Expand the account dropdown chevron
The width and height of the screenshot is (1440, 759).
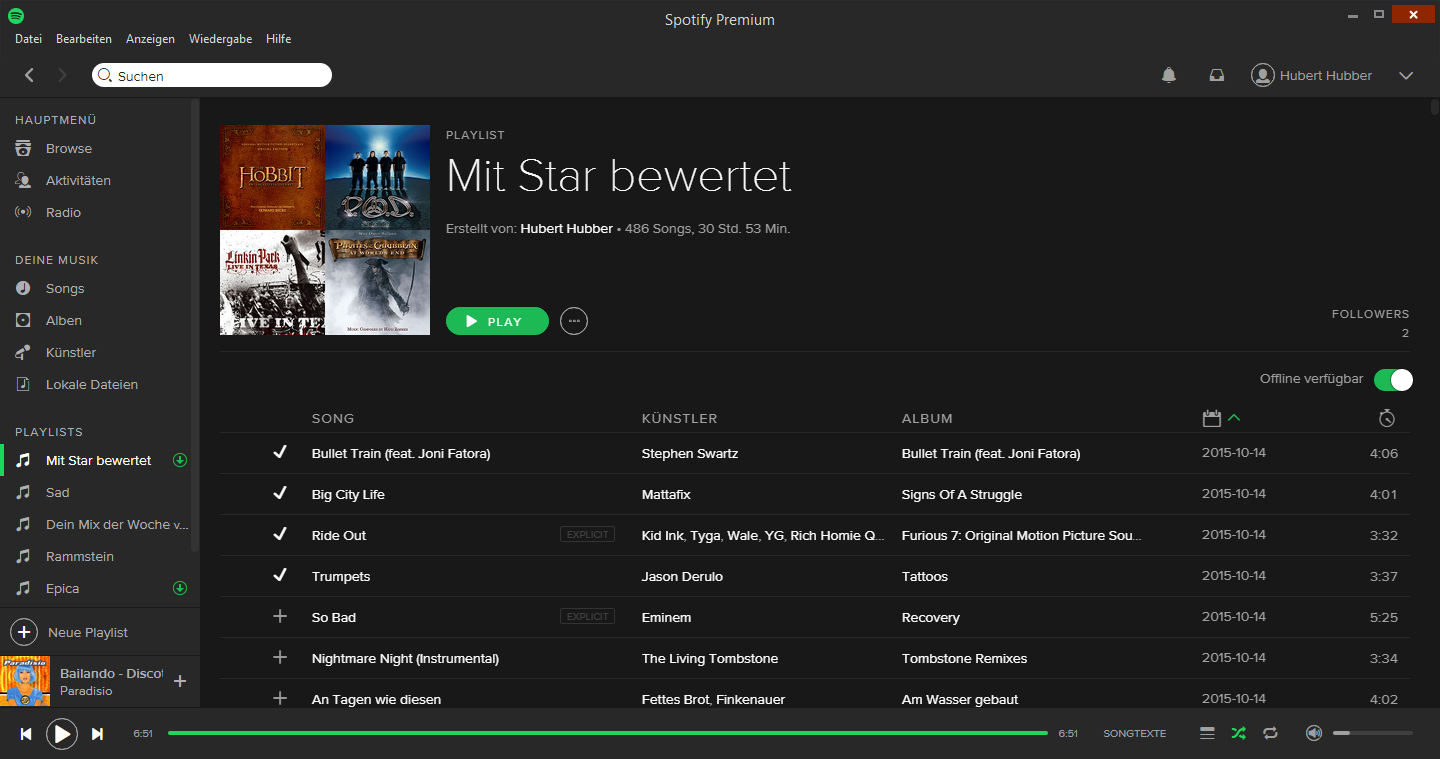[1406, 75]
